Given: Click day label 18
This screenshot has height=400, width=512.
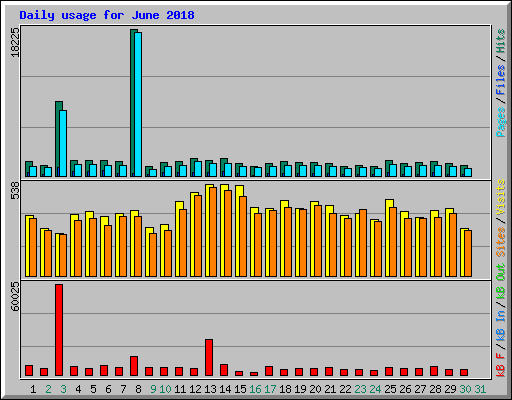Looking at the screenshot, I should (285, 389).
